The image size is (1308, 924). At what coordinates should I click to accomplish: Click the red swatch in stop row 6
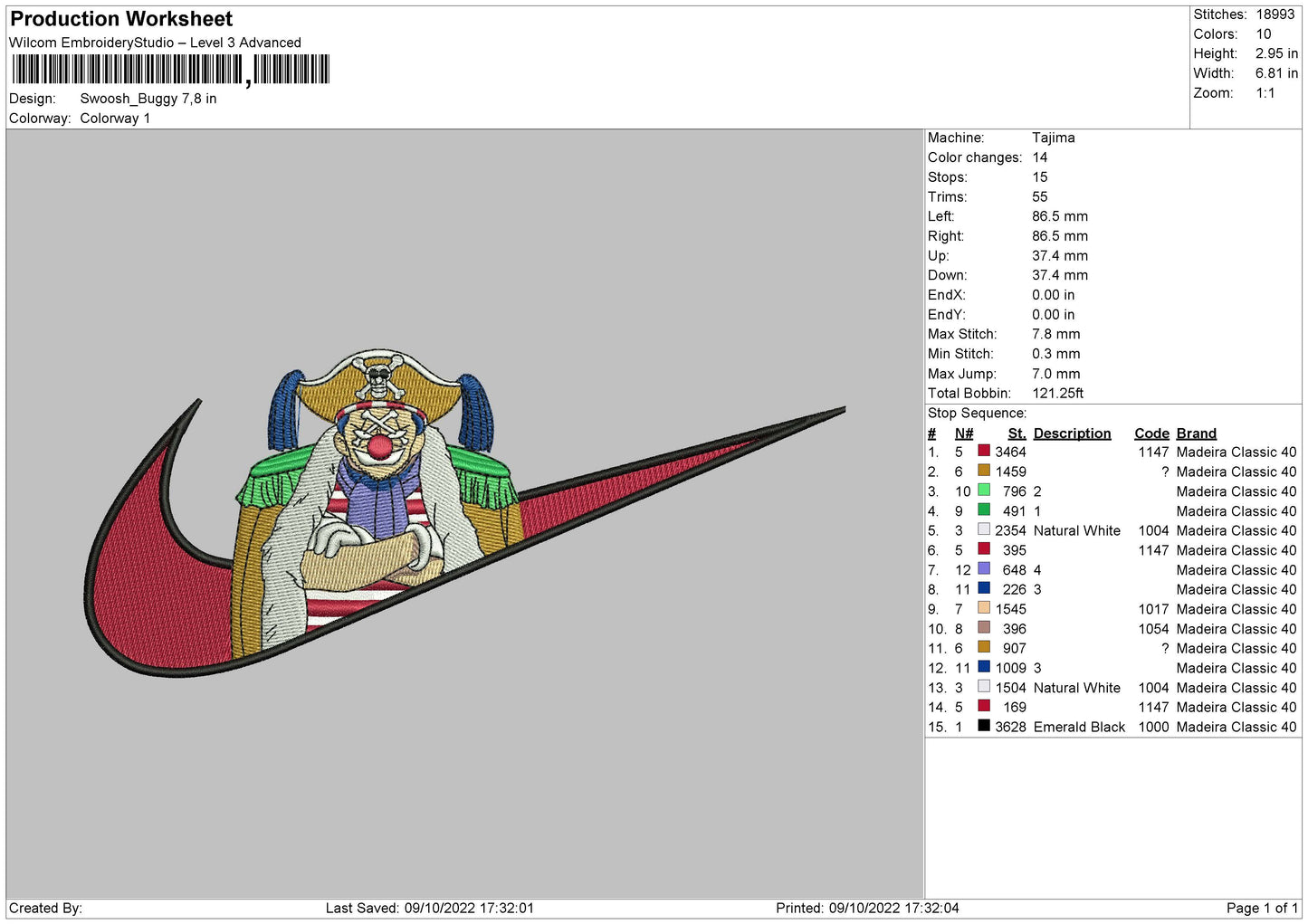click(x=984, y=549)
